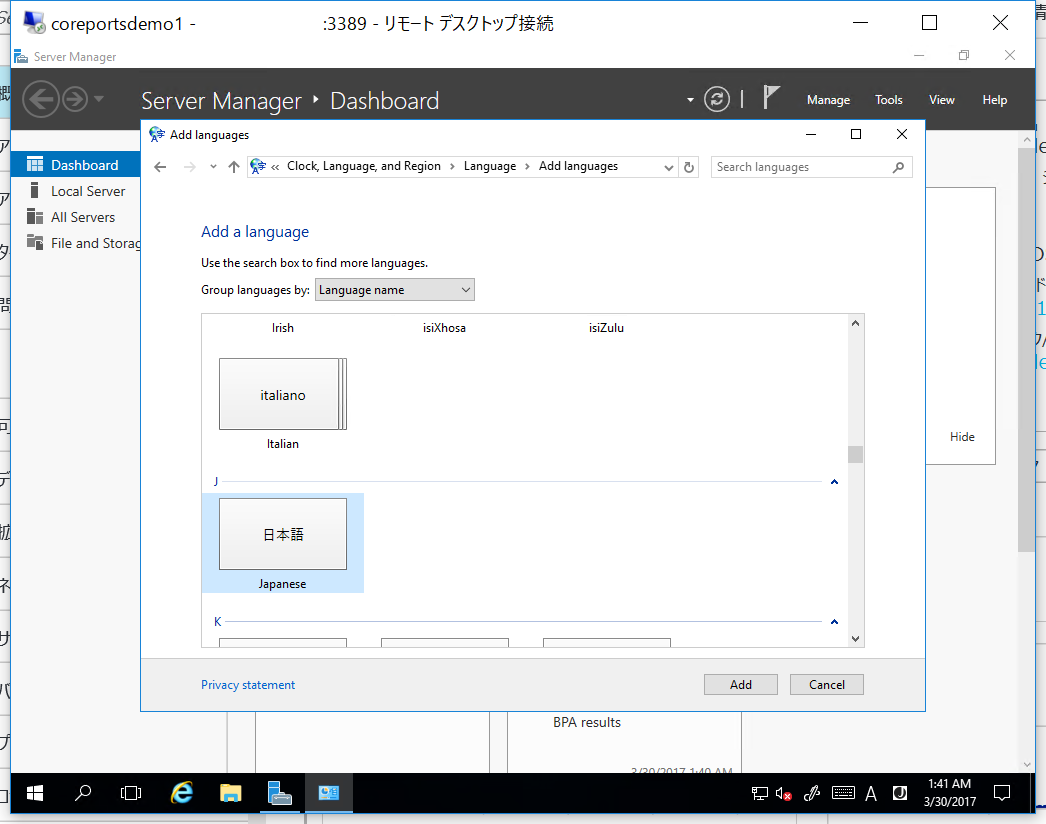Click Hide in the Server Manager welcome panel

962,436
